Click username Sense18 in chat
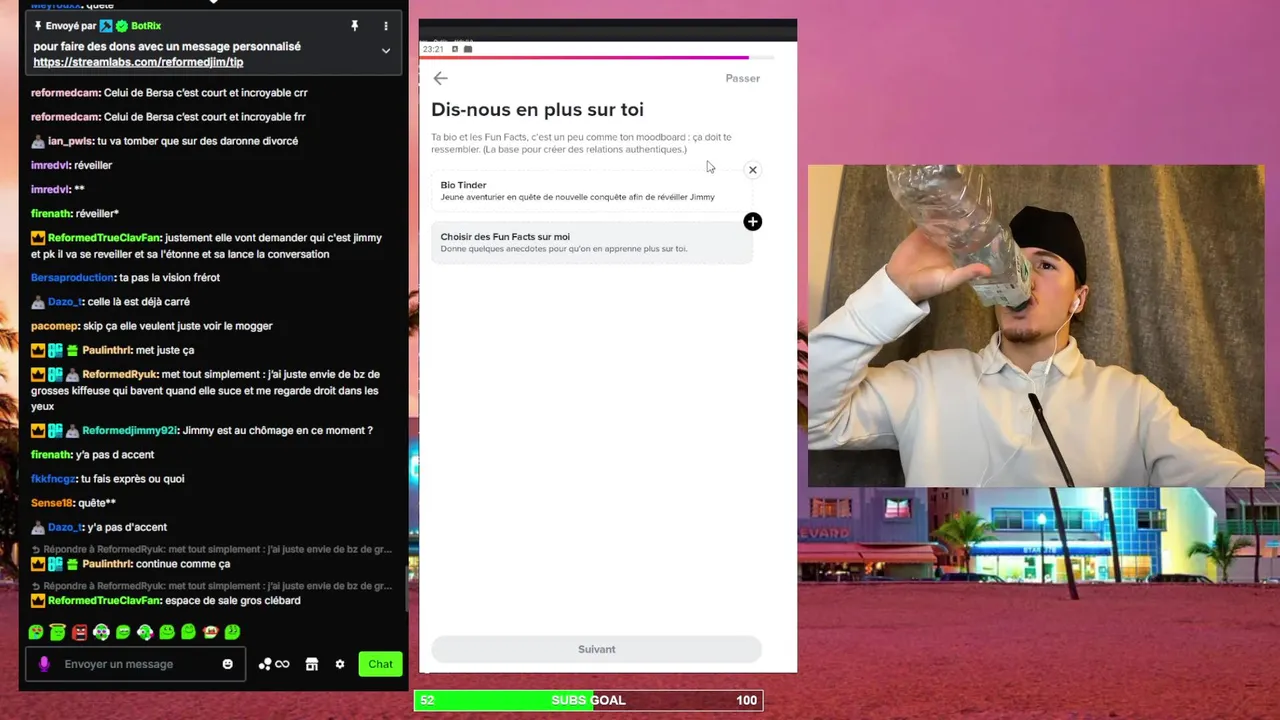Viewport: 1280px width, 720px height. click(x=52, y=503)
